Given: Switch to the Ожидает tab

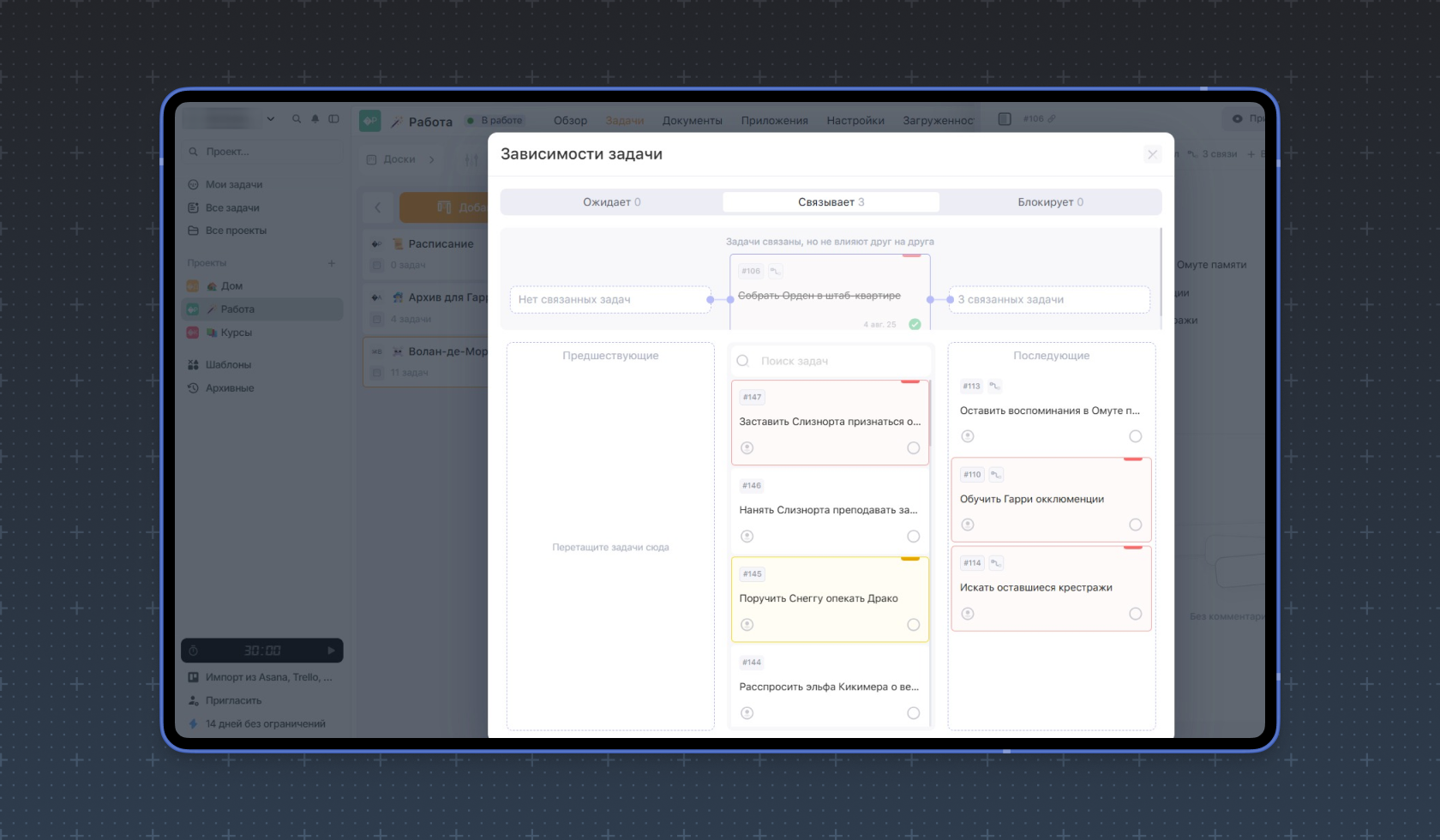Looking at the screenshot, I should click(611, 202).
